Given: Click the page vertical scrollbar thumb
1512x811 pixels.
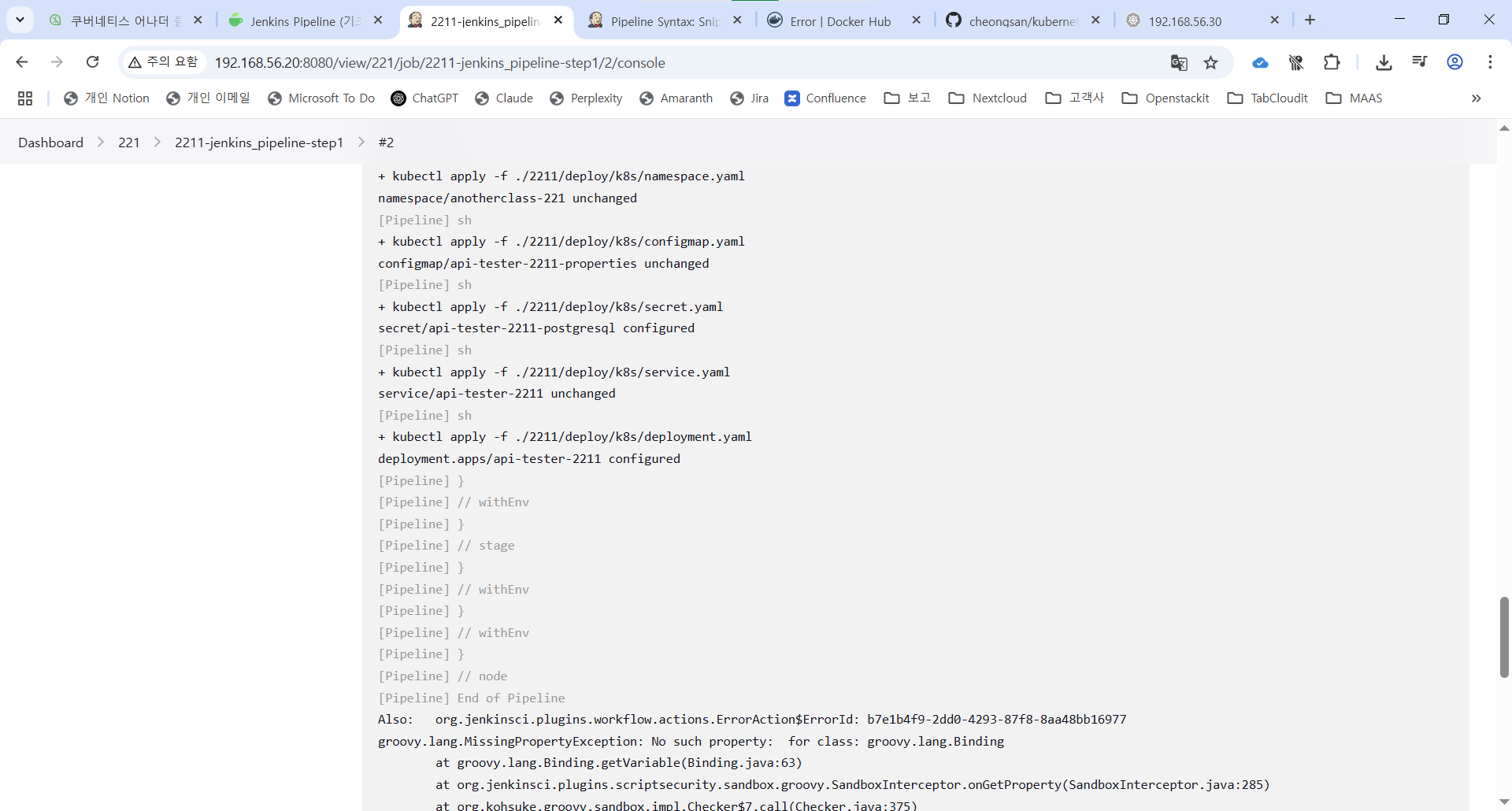Looking at the screenshot, I should coord(1504,637).
